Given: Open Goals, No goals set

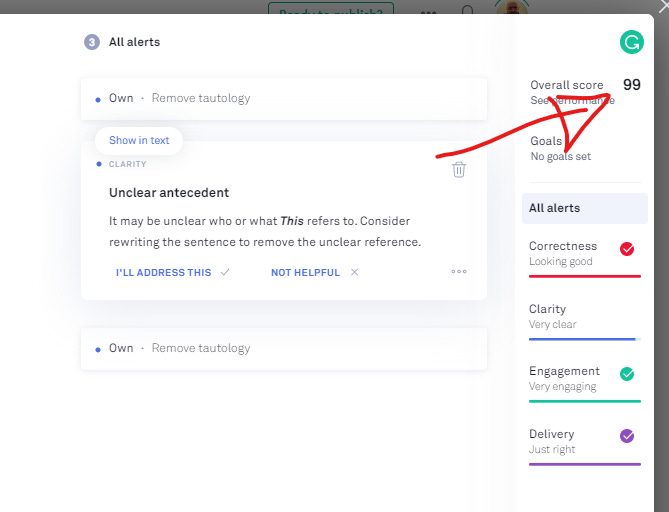Looking at the screenshot, I should (x=561, y=148).
